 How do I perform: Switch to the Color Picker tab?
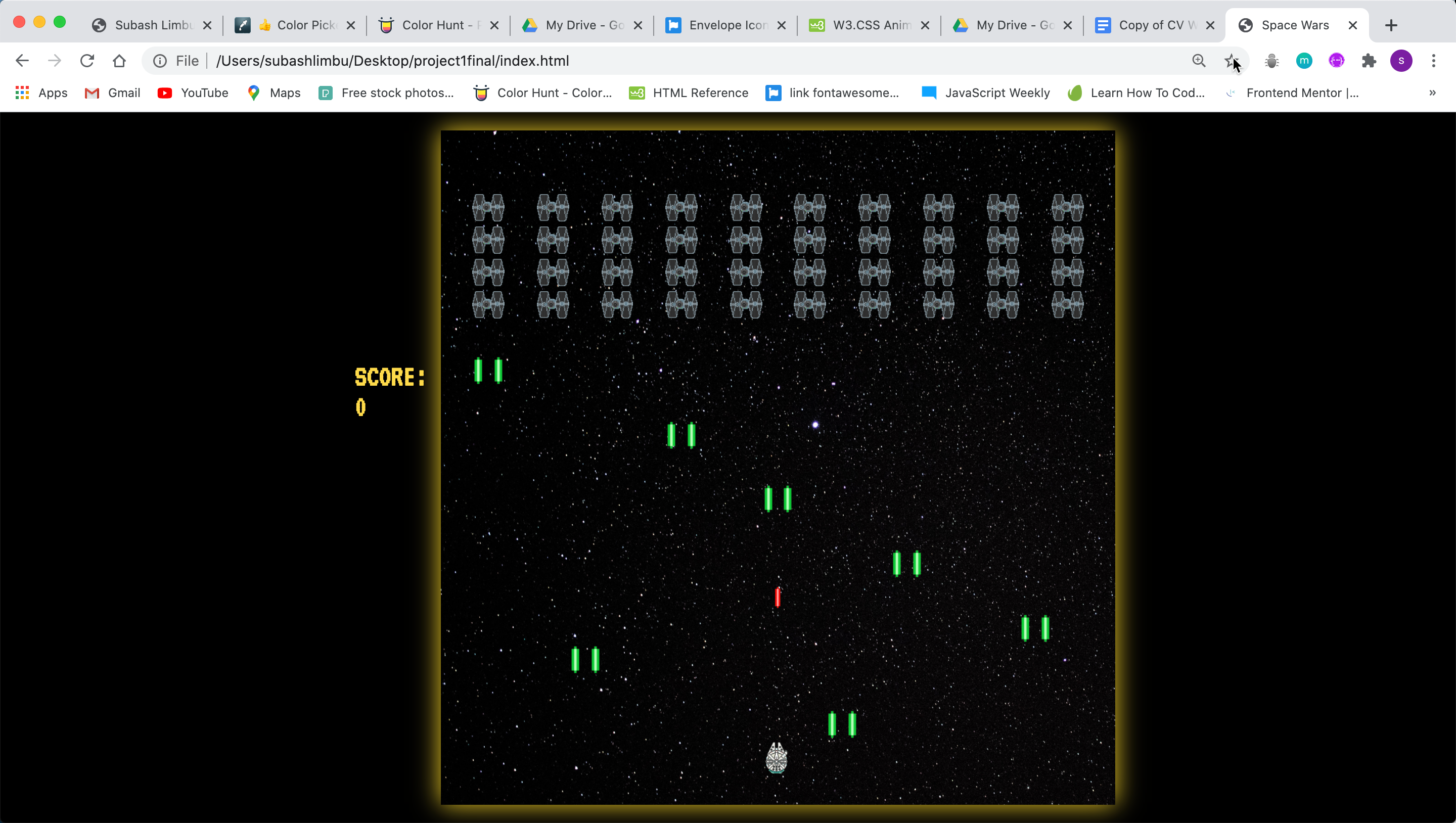pos(296,25)
